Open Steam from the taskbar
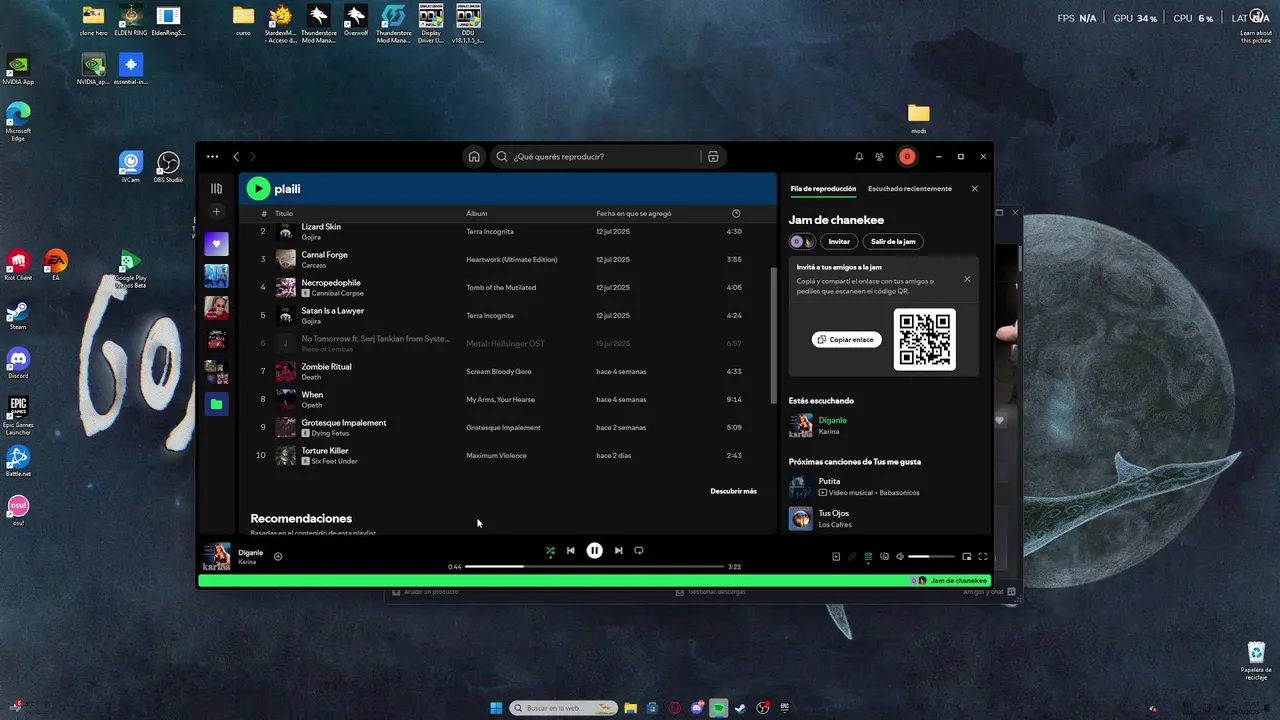 [740, 708]
